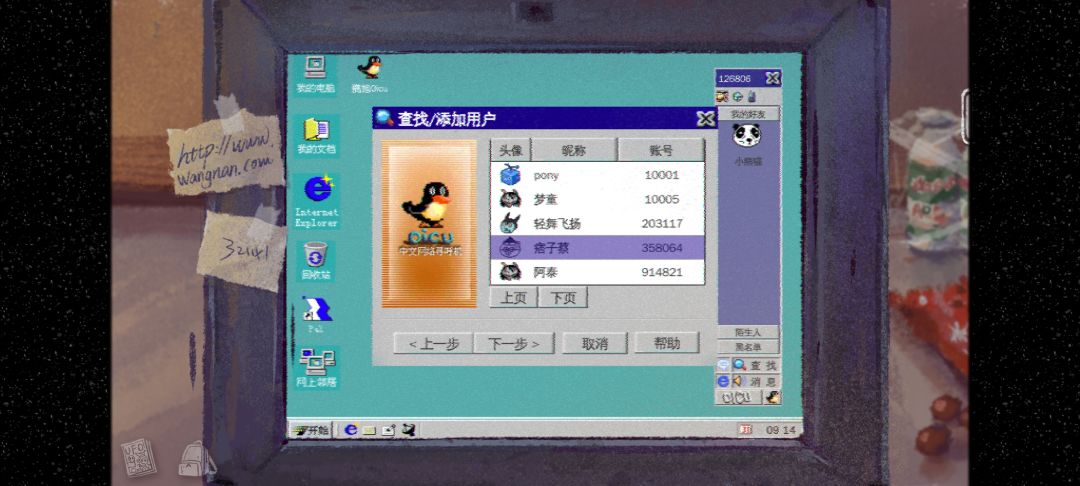The image size is (1080, 486).
Task: Select the nickname 阿泰
Action: tap(546, 272)
